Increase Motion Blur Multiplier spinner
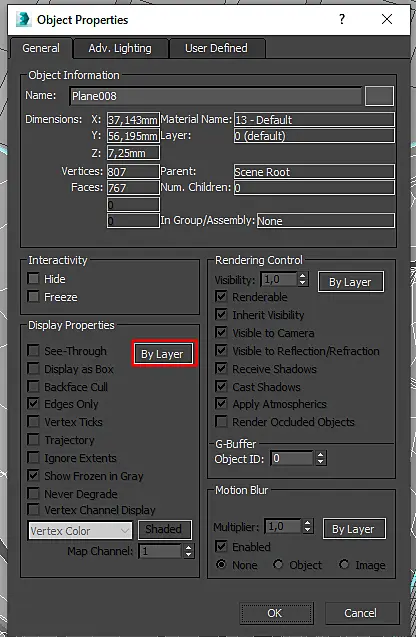 pos(308,523)
